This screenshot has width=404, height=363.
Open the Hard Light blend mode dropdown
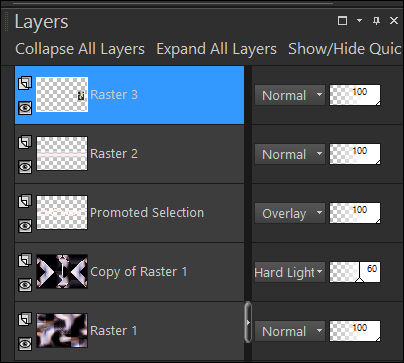(x=290, y=272)
